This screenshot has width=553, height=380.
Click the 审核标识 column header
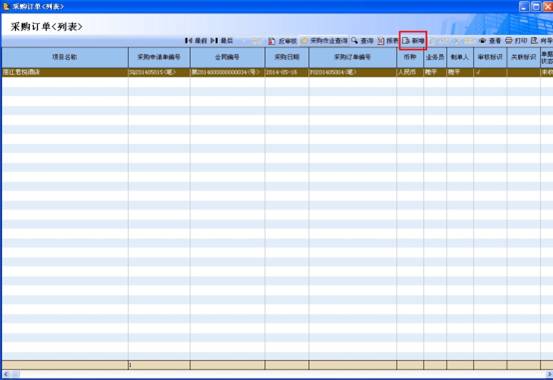tap(490, 57)
